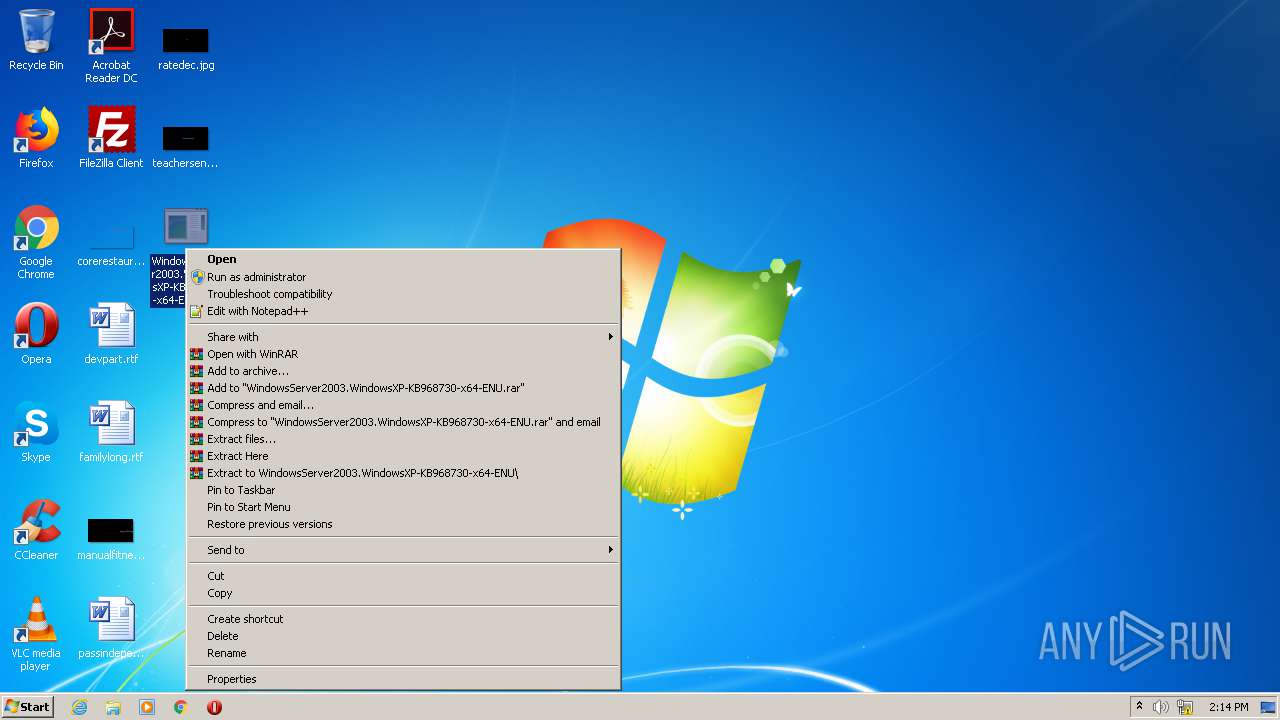Select Create shortcut
This screenshot has width=1280, height=720.
(x=404, y=619)
